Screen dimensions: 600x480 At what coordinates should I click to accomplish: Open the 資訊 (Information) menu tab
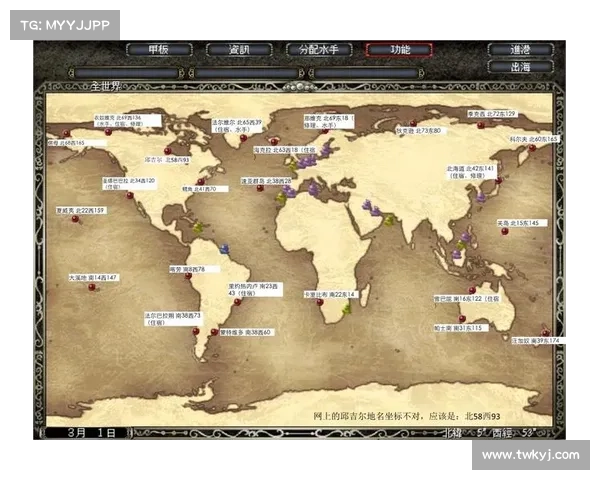[x=239, y=49]
